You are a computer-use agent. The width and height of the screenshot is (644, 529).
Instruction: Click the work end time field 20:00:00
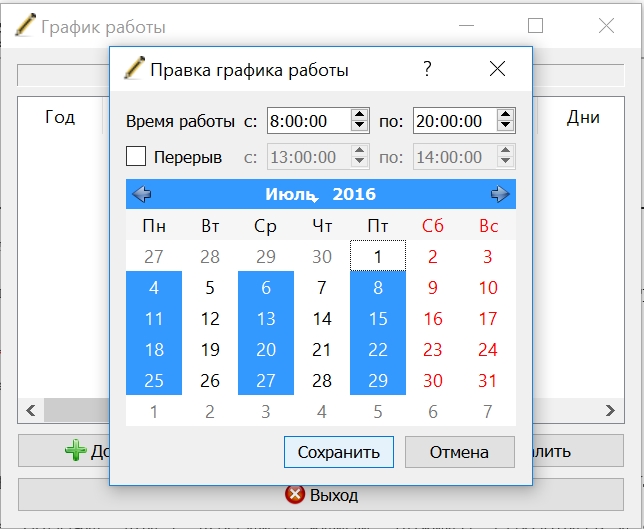tap(455, 121)
